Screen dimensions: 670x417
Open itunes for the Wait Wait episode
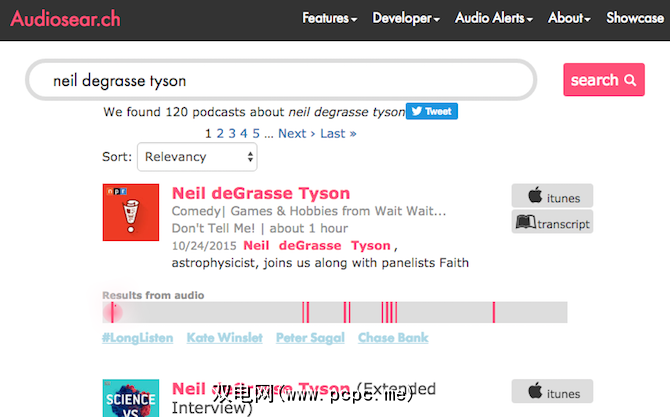click(x=552, y=196)
